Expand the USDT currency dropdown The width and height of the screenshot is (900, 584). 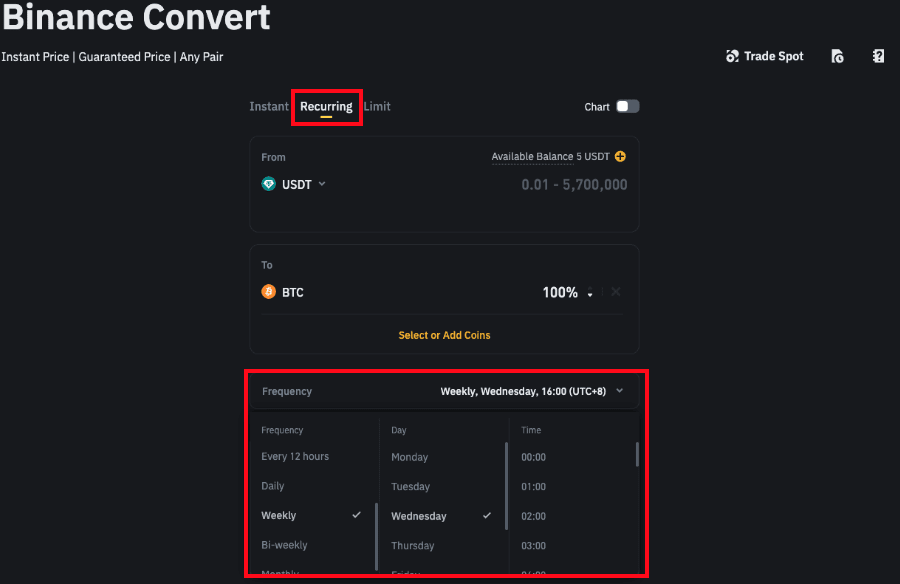(x=321, y=184)
